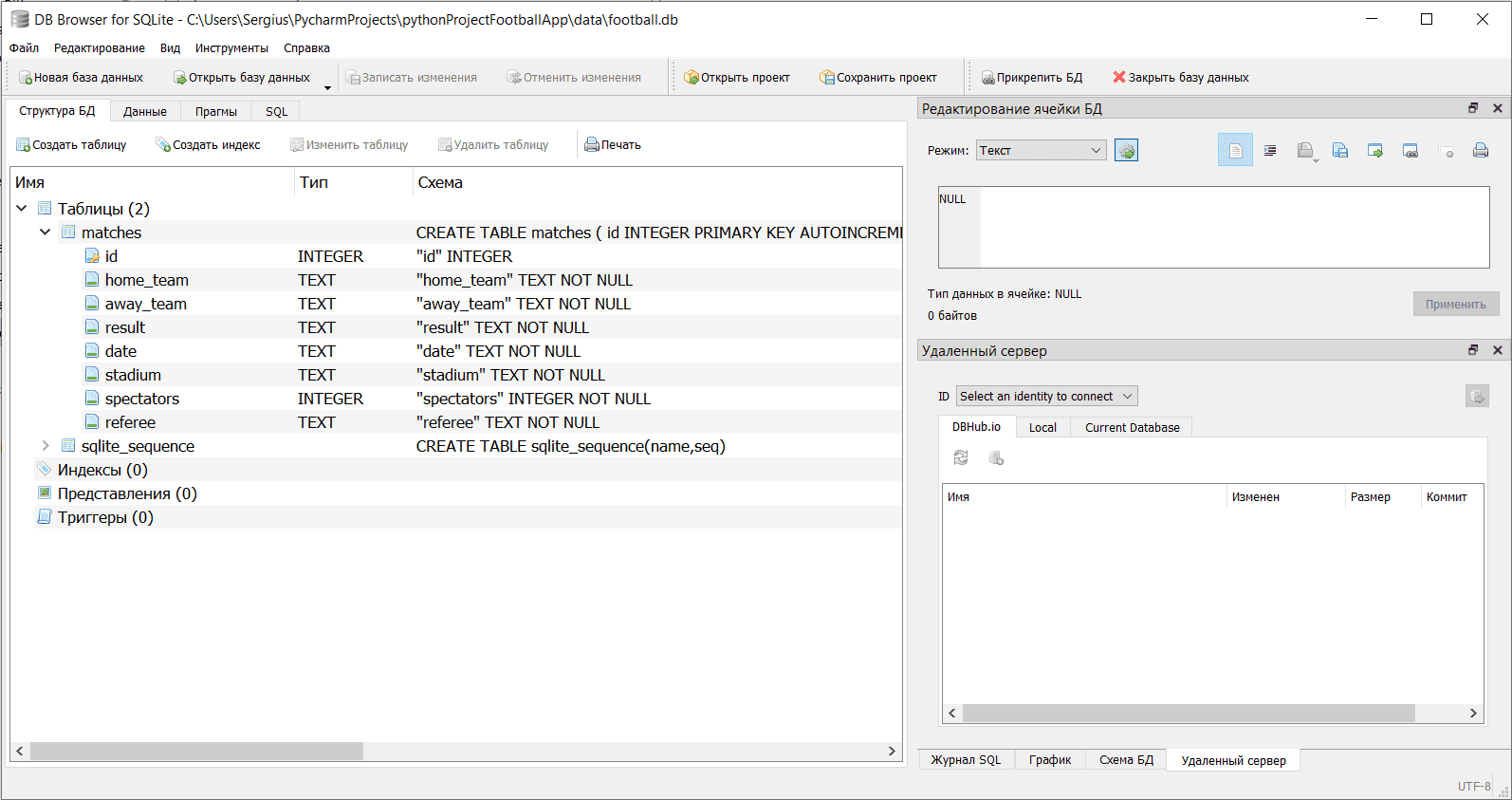
Task: Close the Удаленный сервер panel
Action: point(1498,350)
